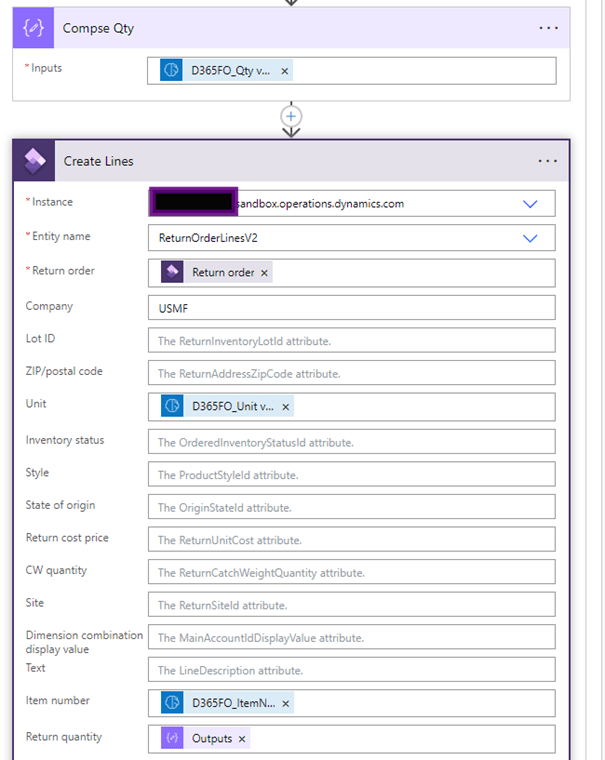Viewport: 605px width, 760px height.
Task: Click the Company field containing USMF
Action: pyautogui.click(x=350, y=307)
